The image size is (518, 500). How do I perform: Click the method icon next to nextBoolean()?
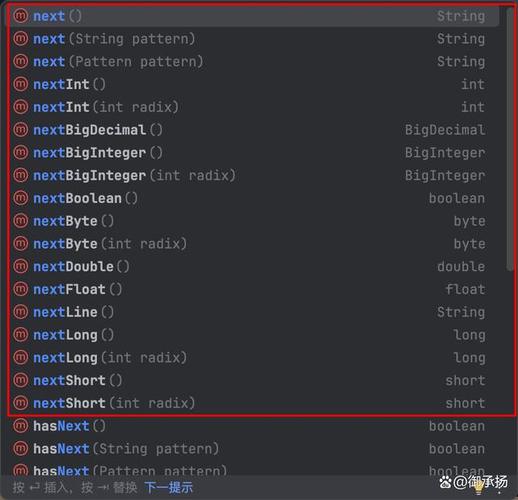point(21,198)
